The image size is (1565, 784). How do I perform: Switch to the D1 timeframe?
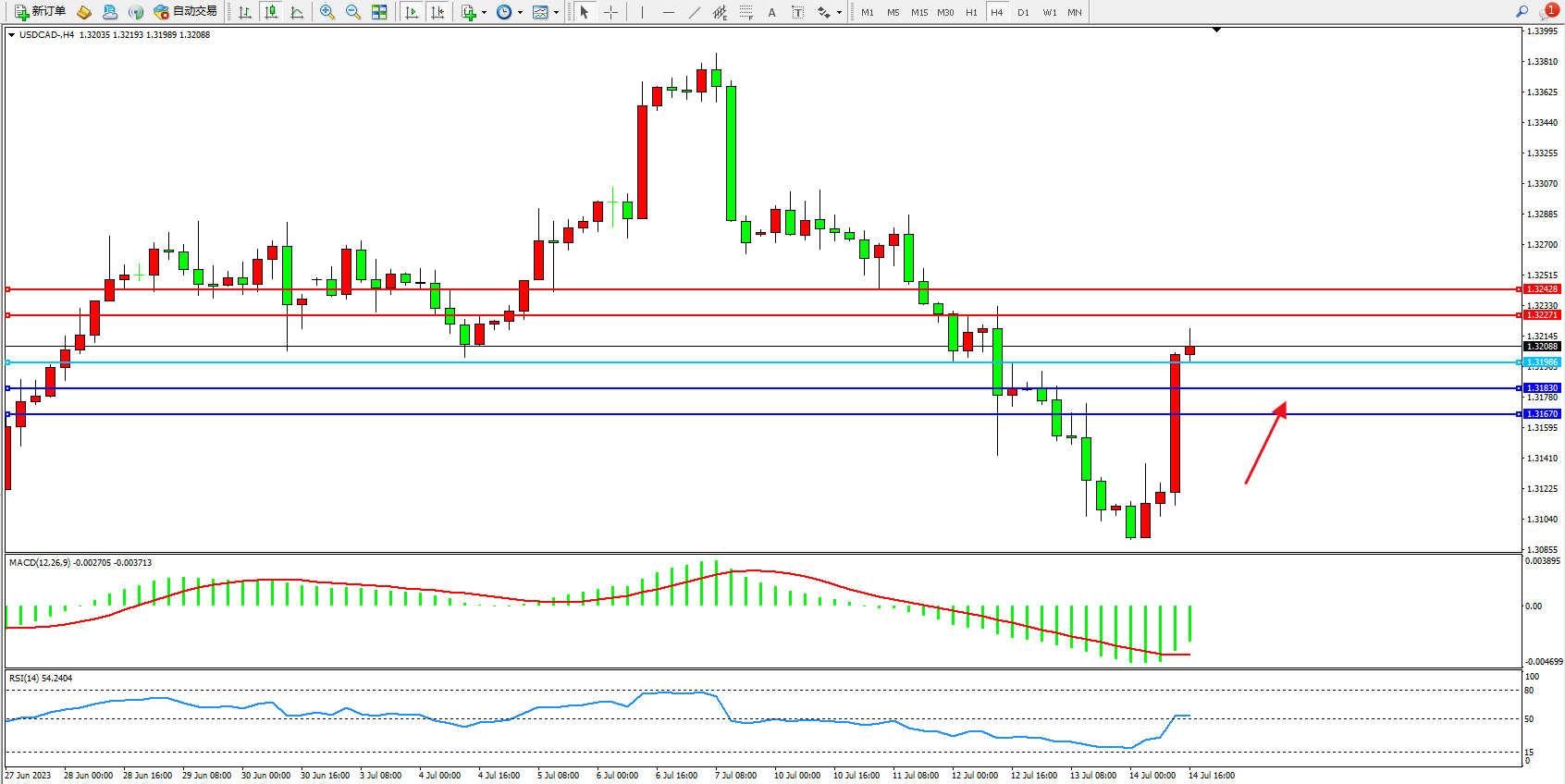1023,12
